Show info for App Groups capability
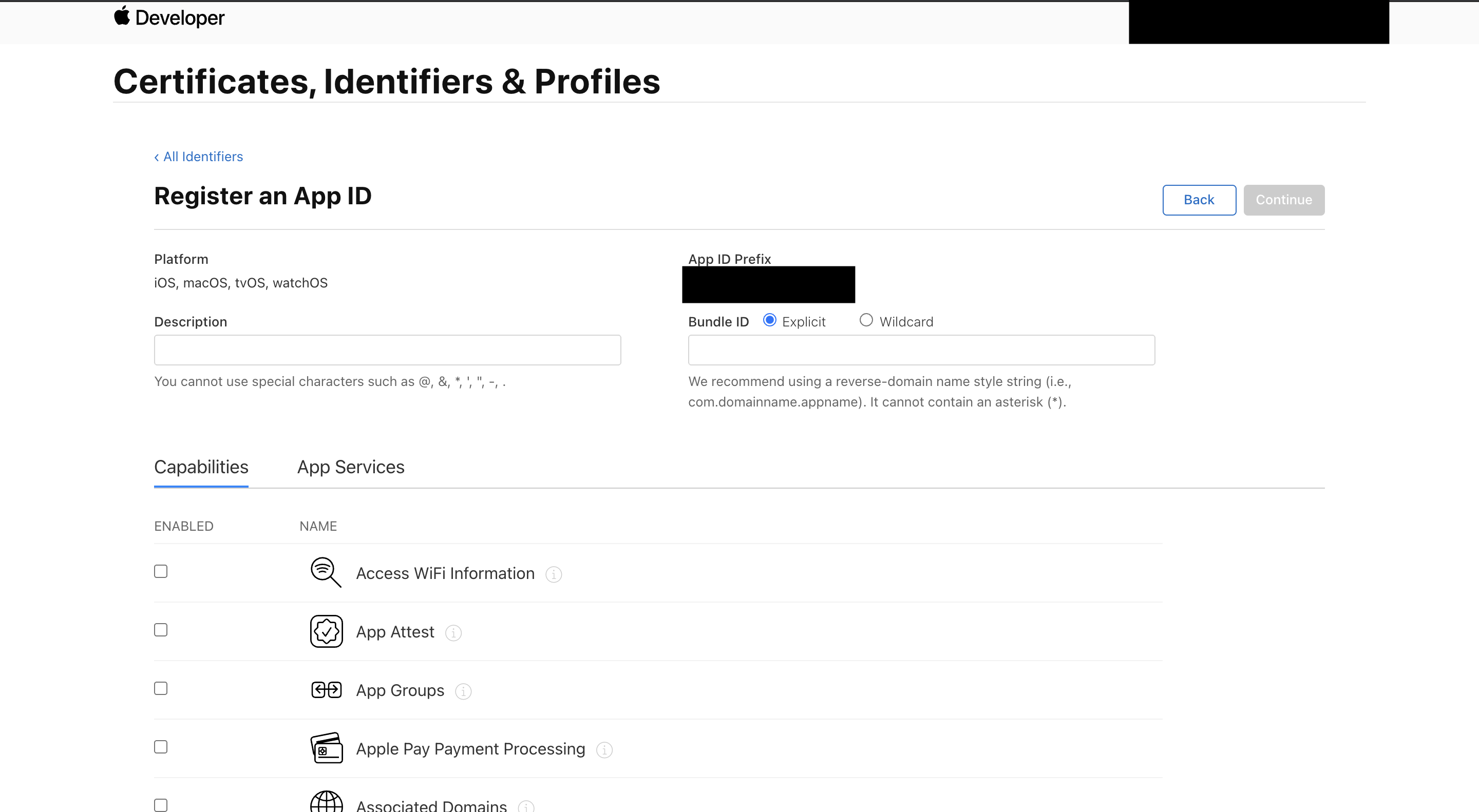 [x=463, y=691]
